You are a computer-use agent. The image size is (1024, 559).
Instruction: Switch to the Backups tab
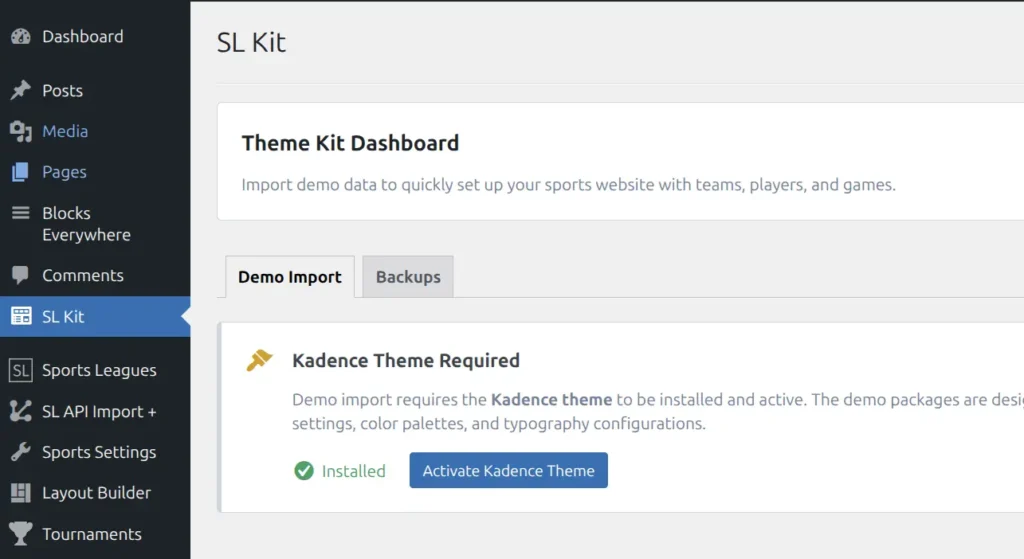pyautogui.click(x=408, y=277)
